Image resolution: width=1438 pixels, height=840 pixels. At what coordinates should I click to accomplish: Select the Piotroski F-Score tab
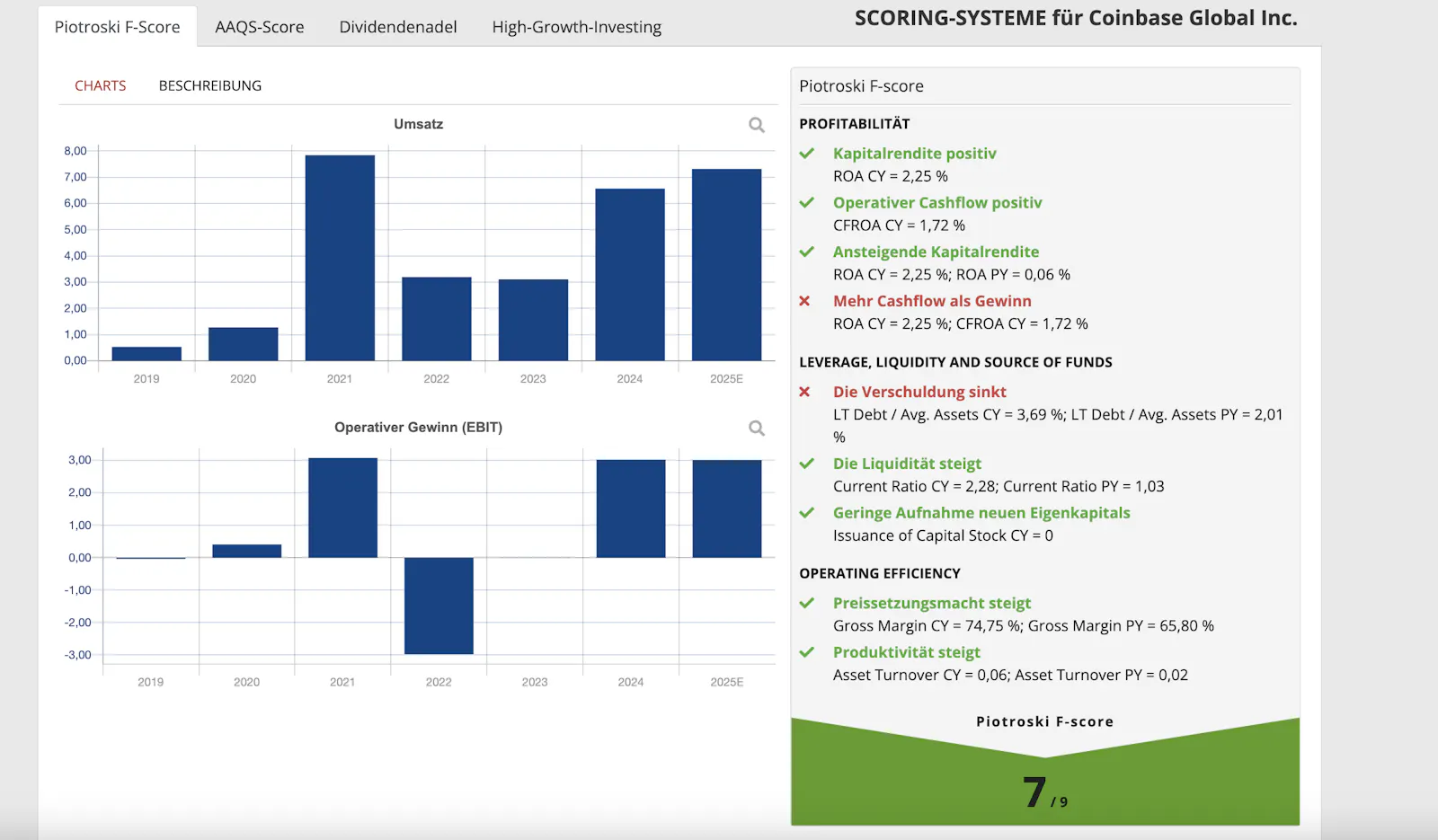pos(118,27)
